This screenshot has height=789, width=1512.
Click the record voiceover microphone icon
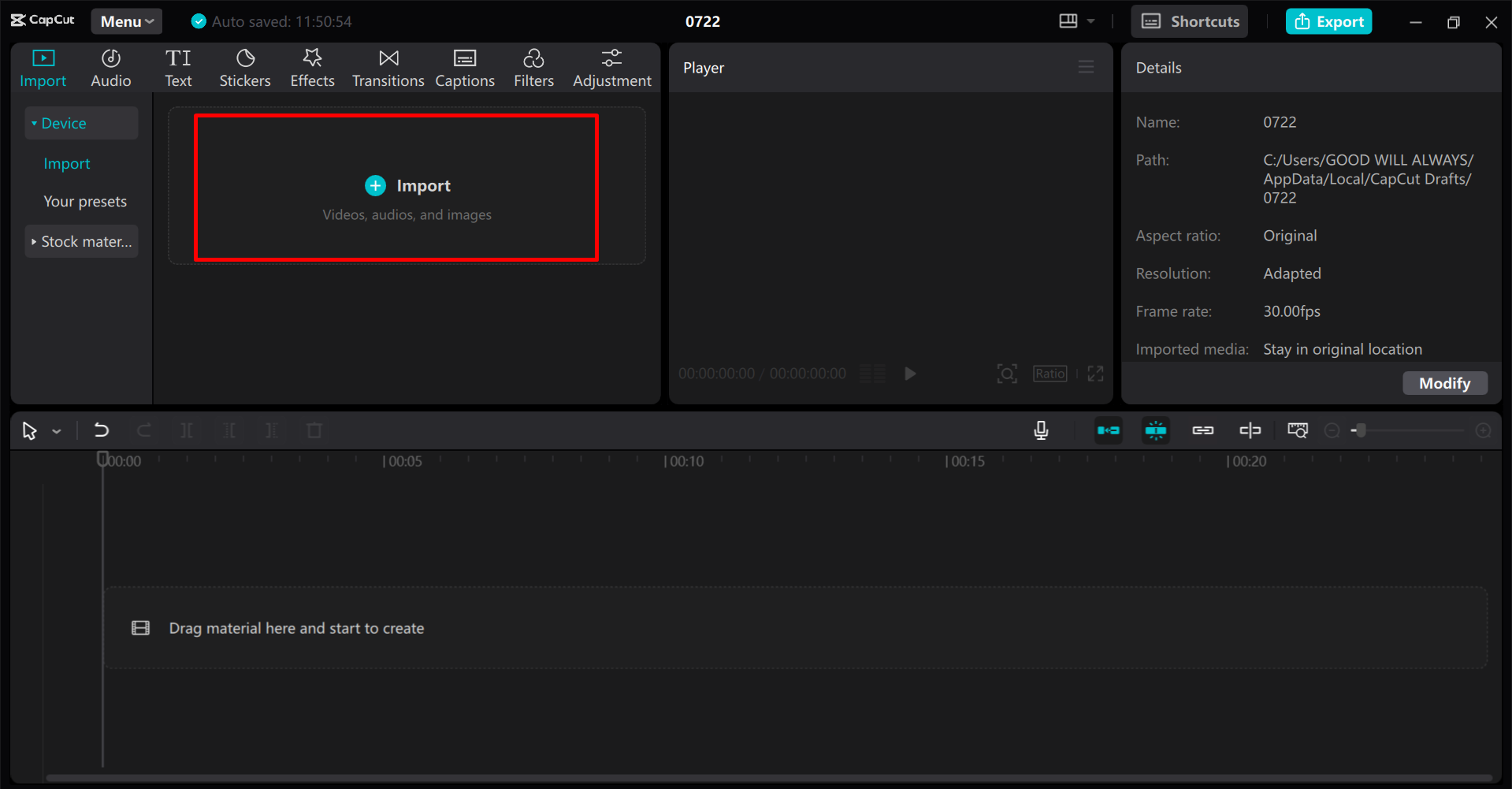pyautogui.click(x=1041, y=430)
